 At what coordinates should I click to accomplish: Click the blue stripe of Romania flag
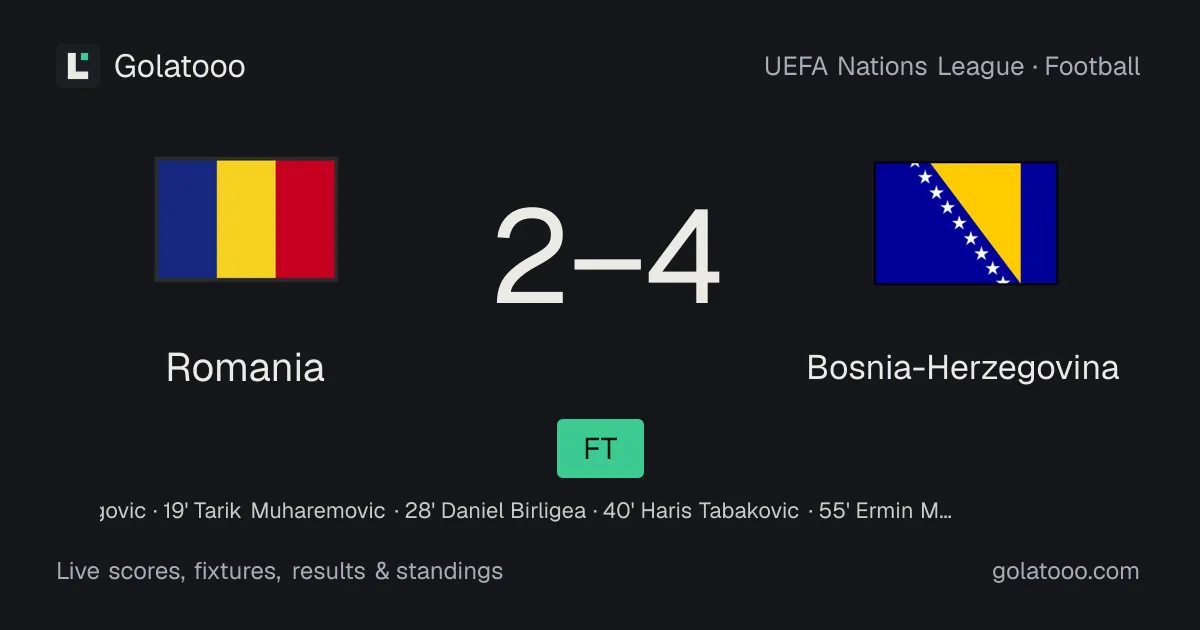coord(187,219)
